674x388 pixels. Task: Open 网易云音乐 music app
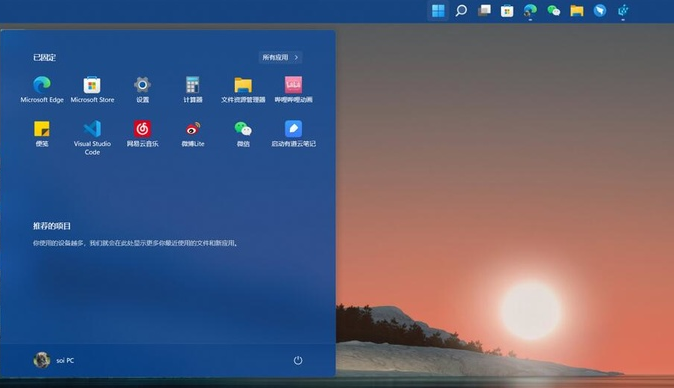click(x=142, y=134)
